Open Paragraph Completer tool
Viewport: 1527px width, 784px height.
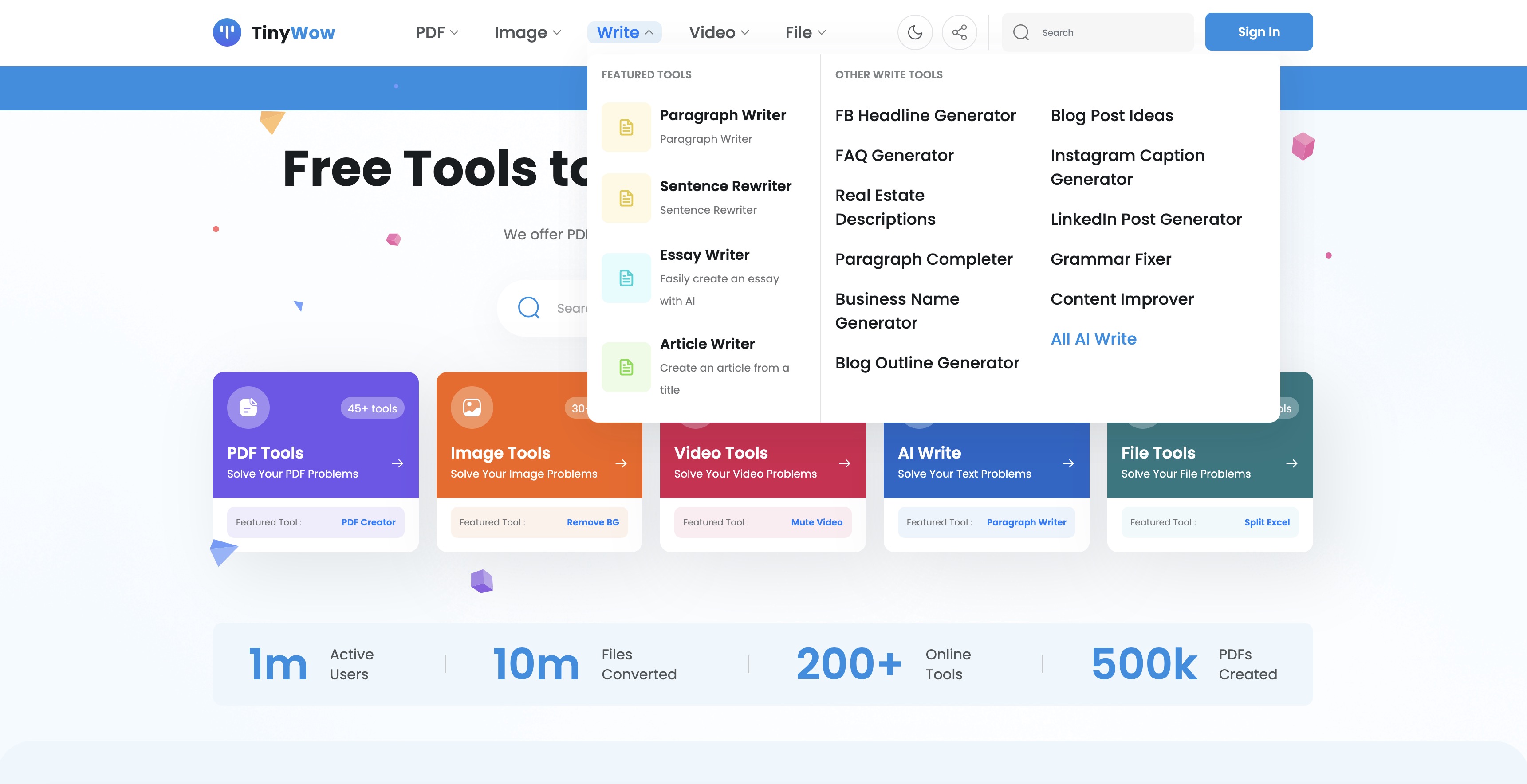click(924, 259)
